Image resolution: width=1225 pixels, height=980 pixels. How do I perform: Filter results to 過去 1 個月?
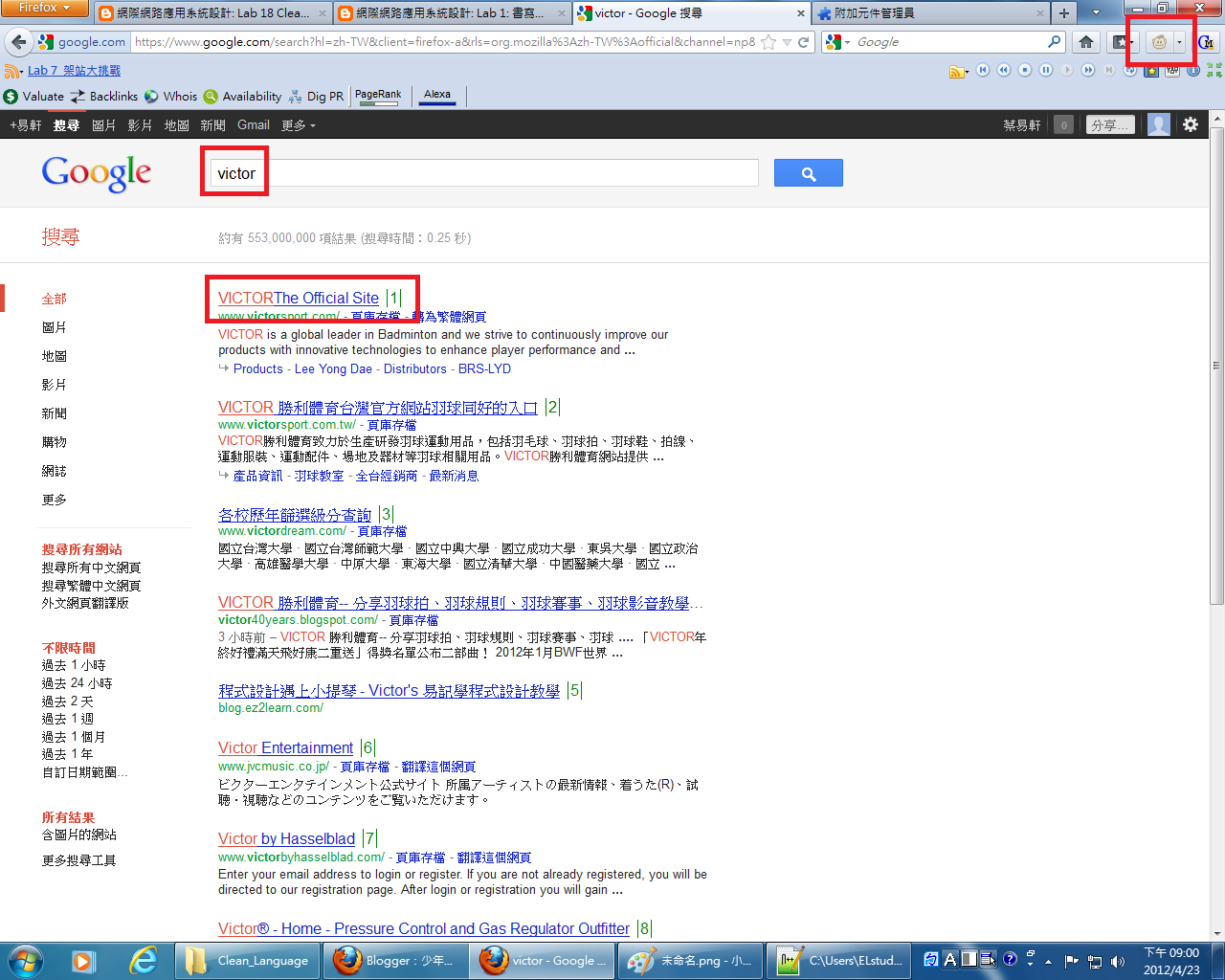74,737
